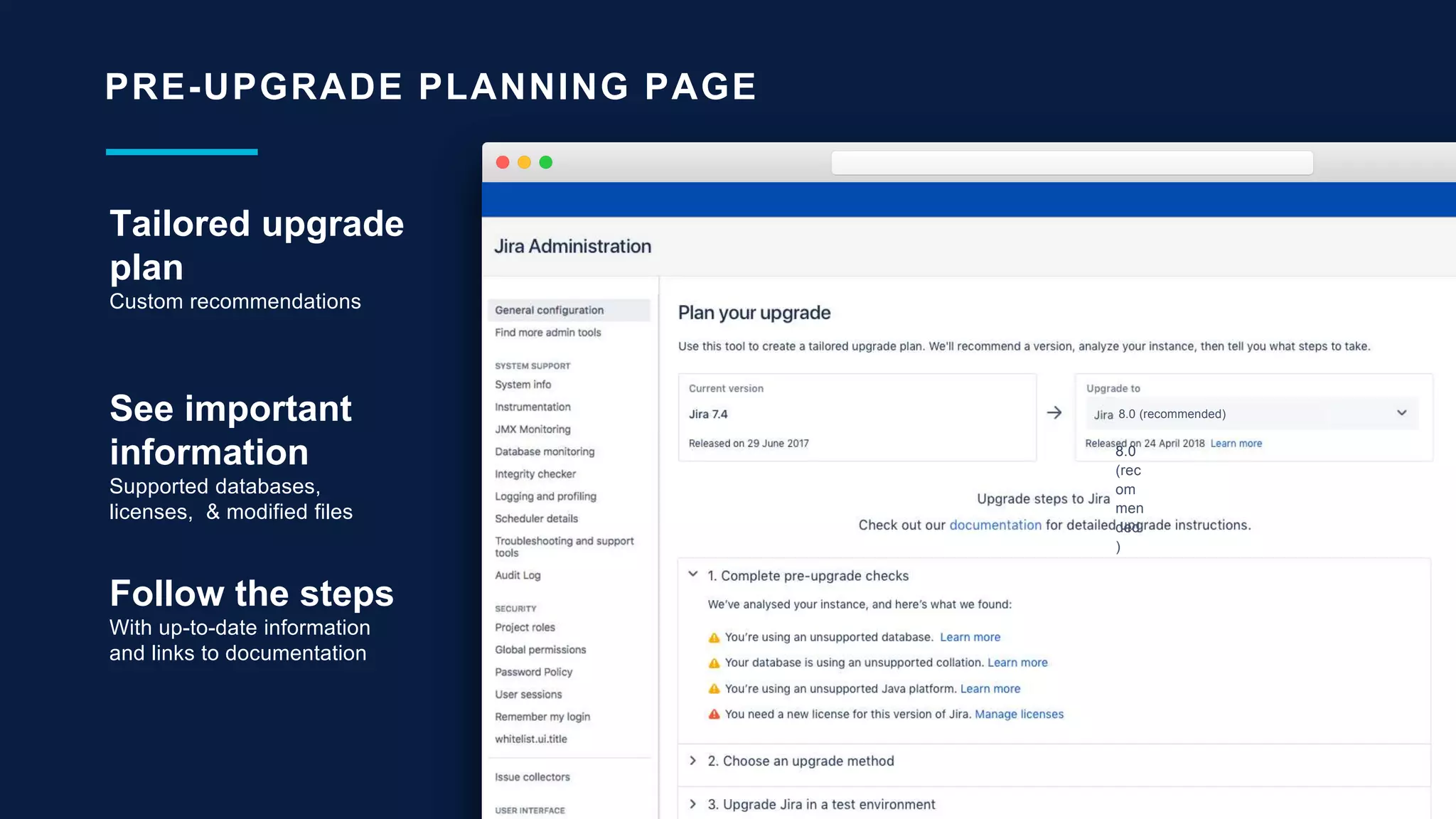1456x819 pixels.
Task: Open User sessions in the sidebar
Action: (x=528, y=695)
